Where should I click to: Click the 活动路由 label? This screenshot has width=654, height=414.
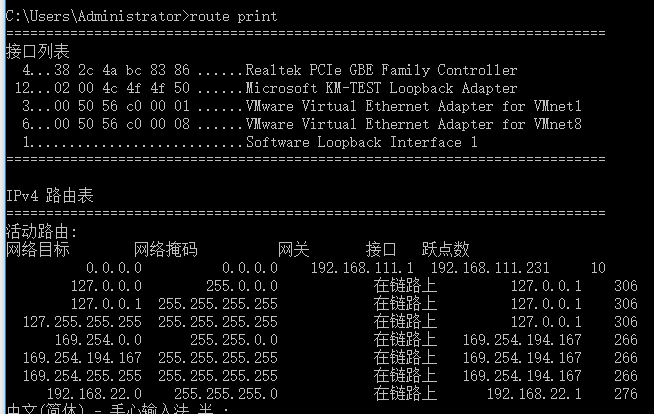[42, 232]
